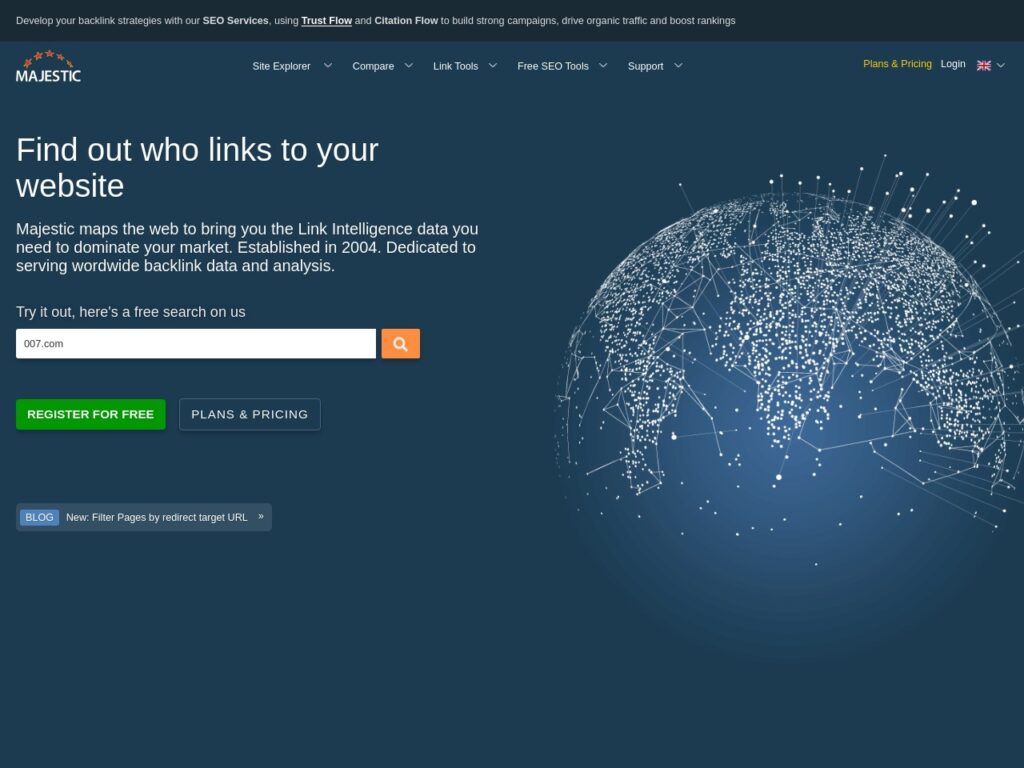
Task: Click the orange magnifier search button
Action: point(400,344)
